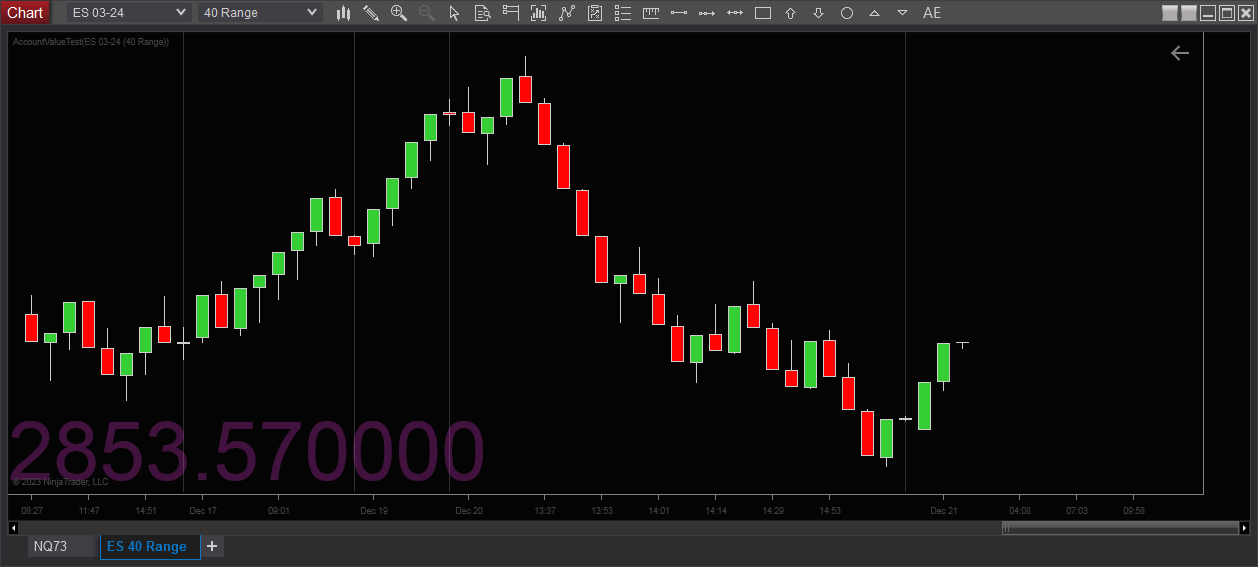Select the arrow up drawing tool
The width and height of the screenshot is (1258, 567).
click(x=791, y=13)
